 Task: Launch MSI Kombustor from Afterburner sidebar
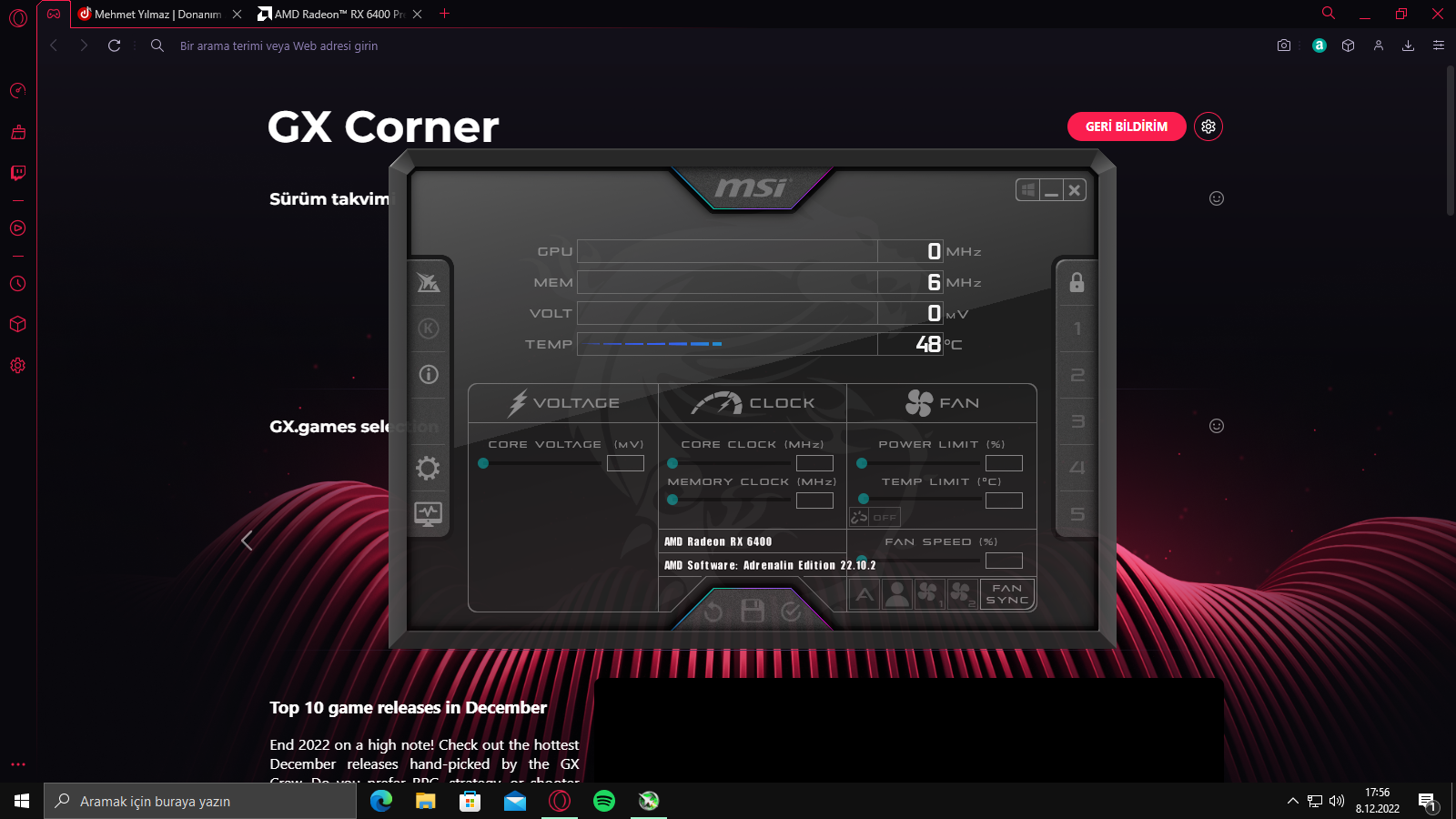(429, 329)
